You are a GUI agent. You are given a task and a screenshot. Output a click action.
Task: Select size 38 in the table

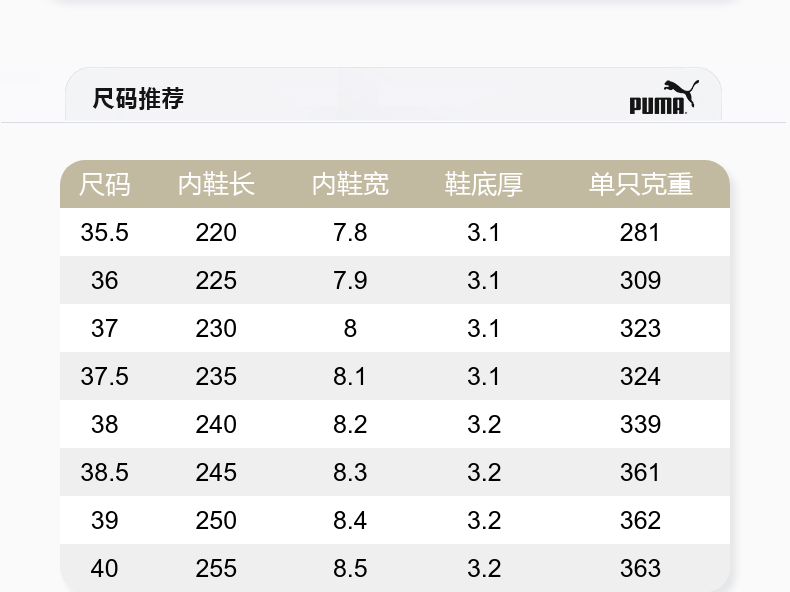click(105, 424)
